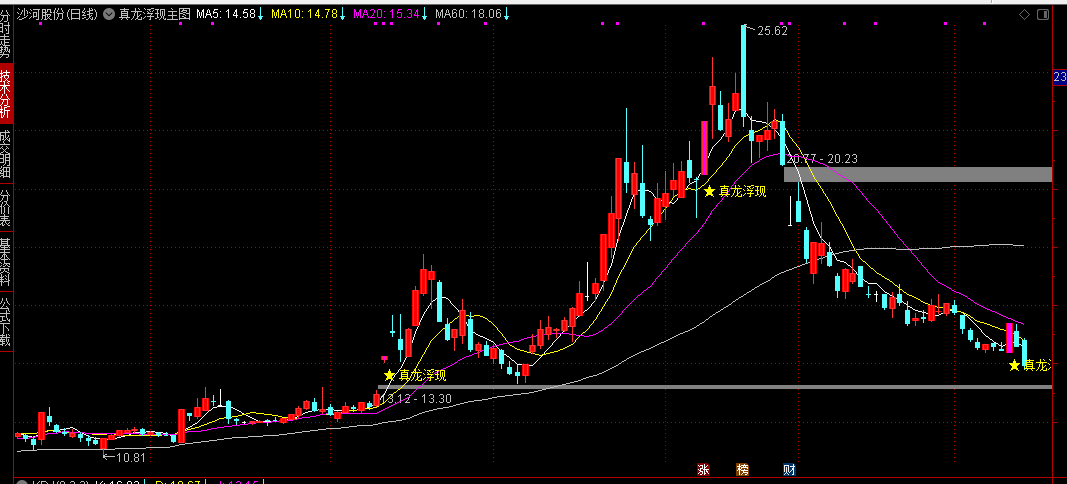Switch to the 成交明细 sidebar tab
This screenshot has width=1067, height=484.
(x=6, y=154)
